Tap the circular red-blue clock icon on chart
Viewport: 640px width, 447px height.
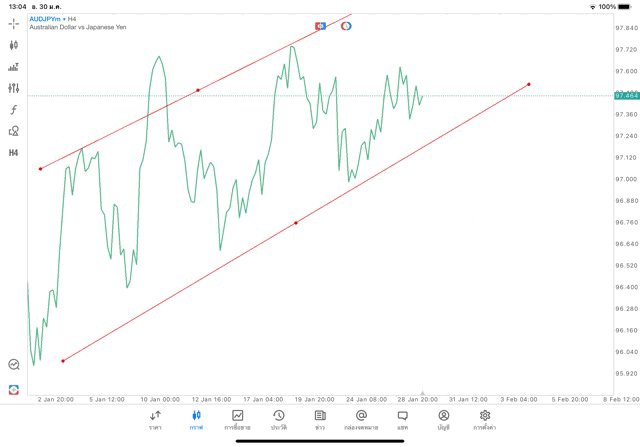[x=346, y=25]
